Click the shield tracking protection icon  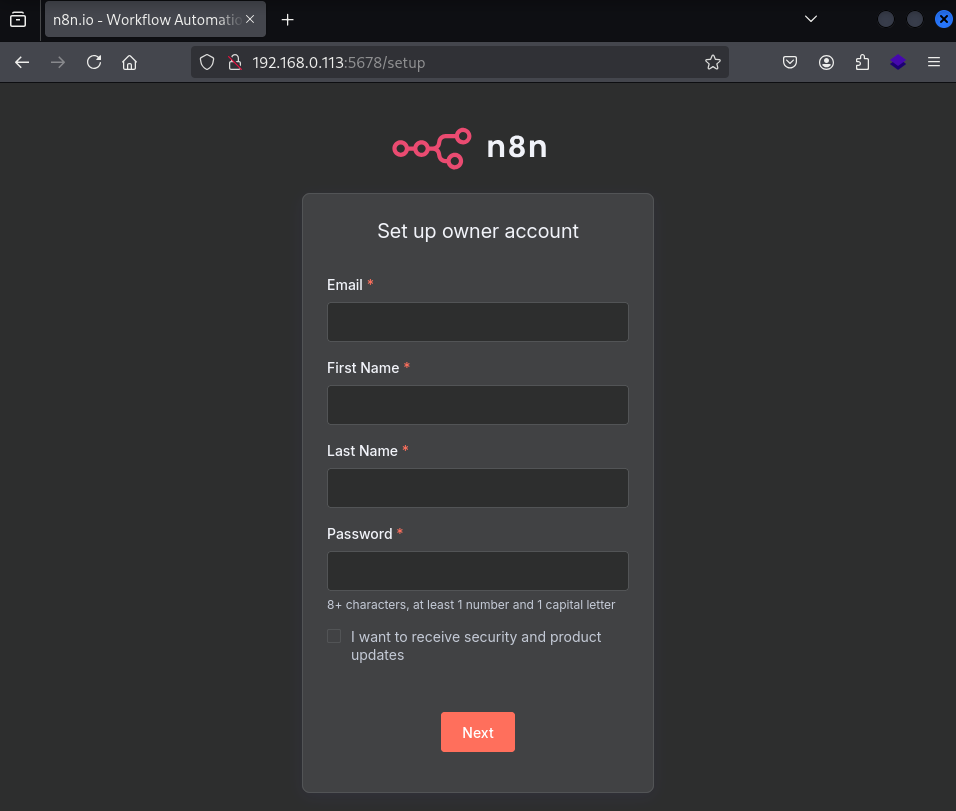(207, 62)
